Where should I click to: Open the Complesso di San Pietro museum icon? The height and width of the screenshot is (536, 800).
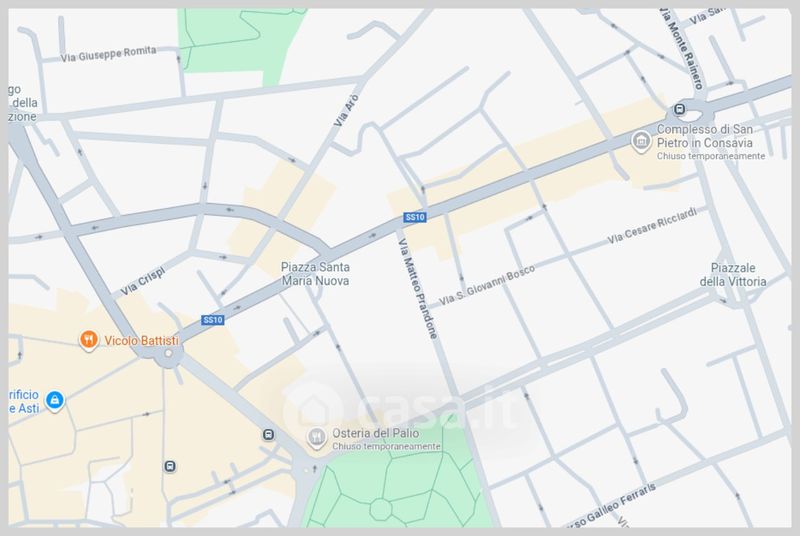coord(640,143)
